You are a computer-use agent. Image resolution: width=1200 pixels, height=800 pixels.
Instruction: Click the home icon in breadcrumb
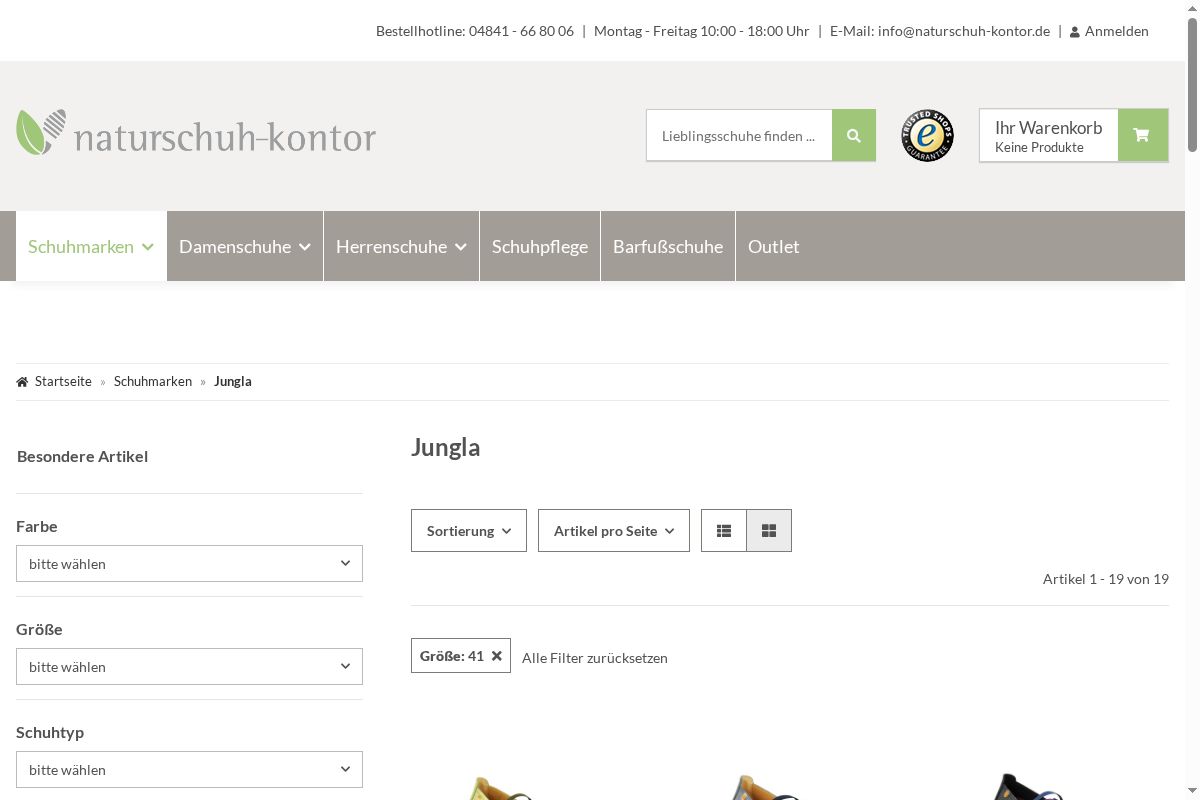(22, 382)
